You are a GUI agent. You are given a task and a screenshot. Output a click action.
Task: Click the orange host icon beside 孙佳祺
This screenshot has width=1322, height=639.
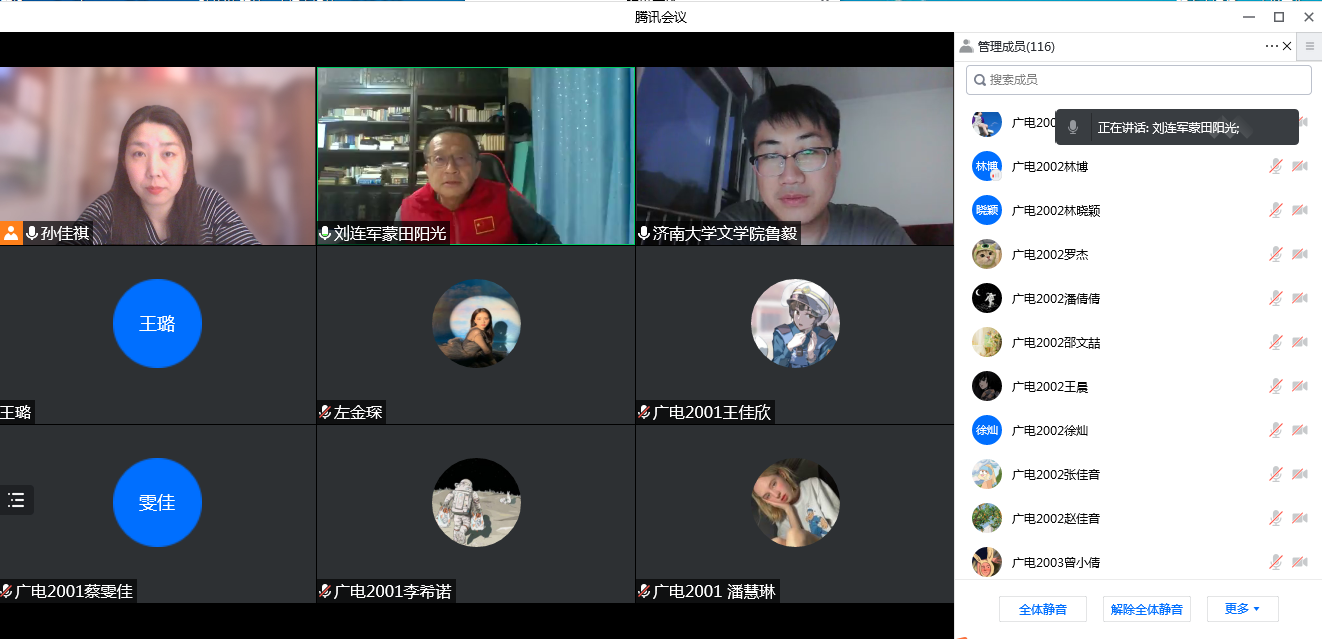tap(11, 233)
